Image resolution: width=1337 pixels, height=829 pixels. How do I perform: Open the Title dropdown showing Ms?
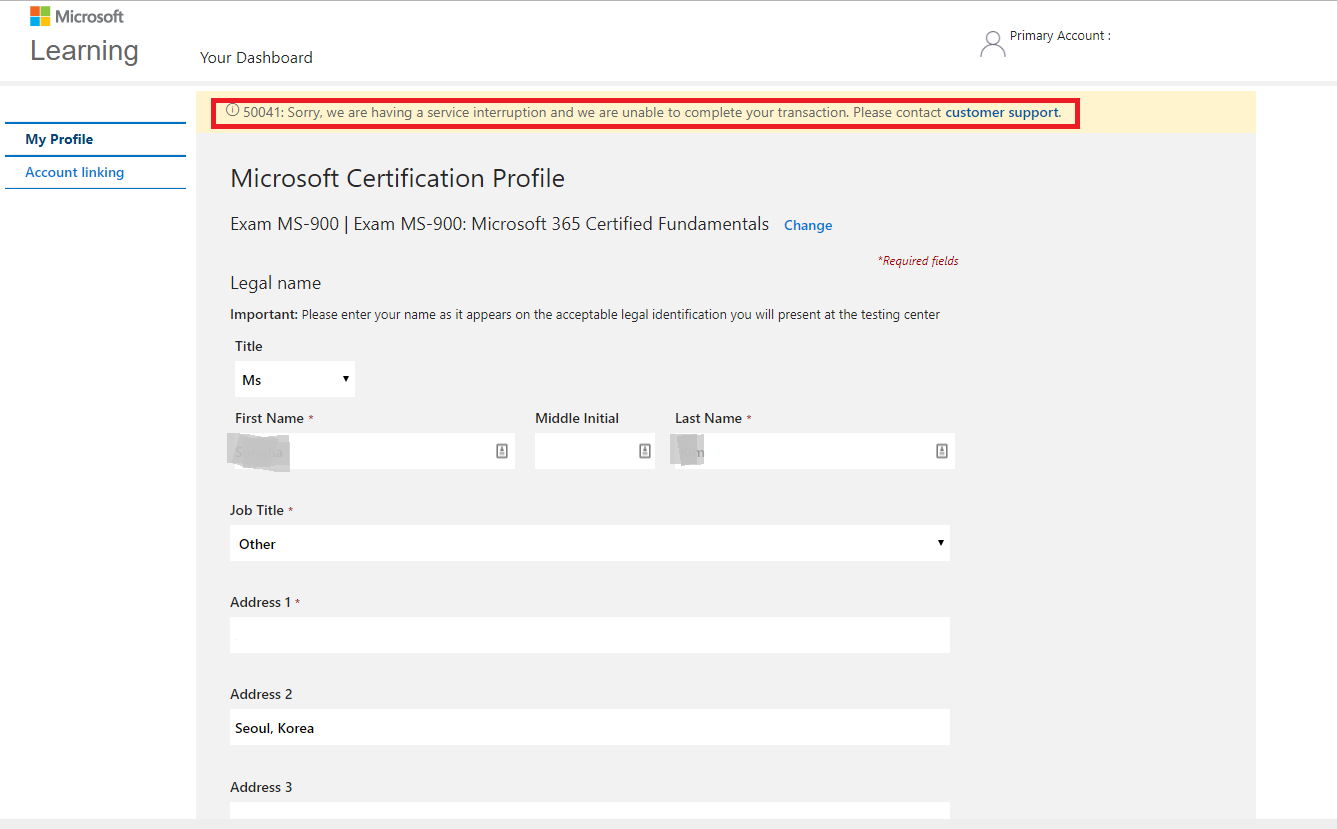pyautogui.click(x=295, y=379)
